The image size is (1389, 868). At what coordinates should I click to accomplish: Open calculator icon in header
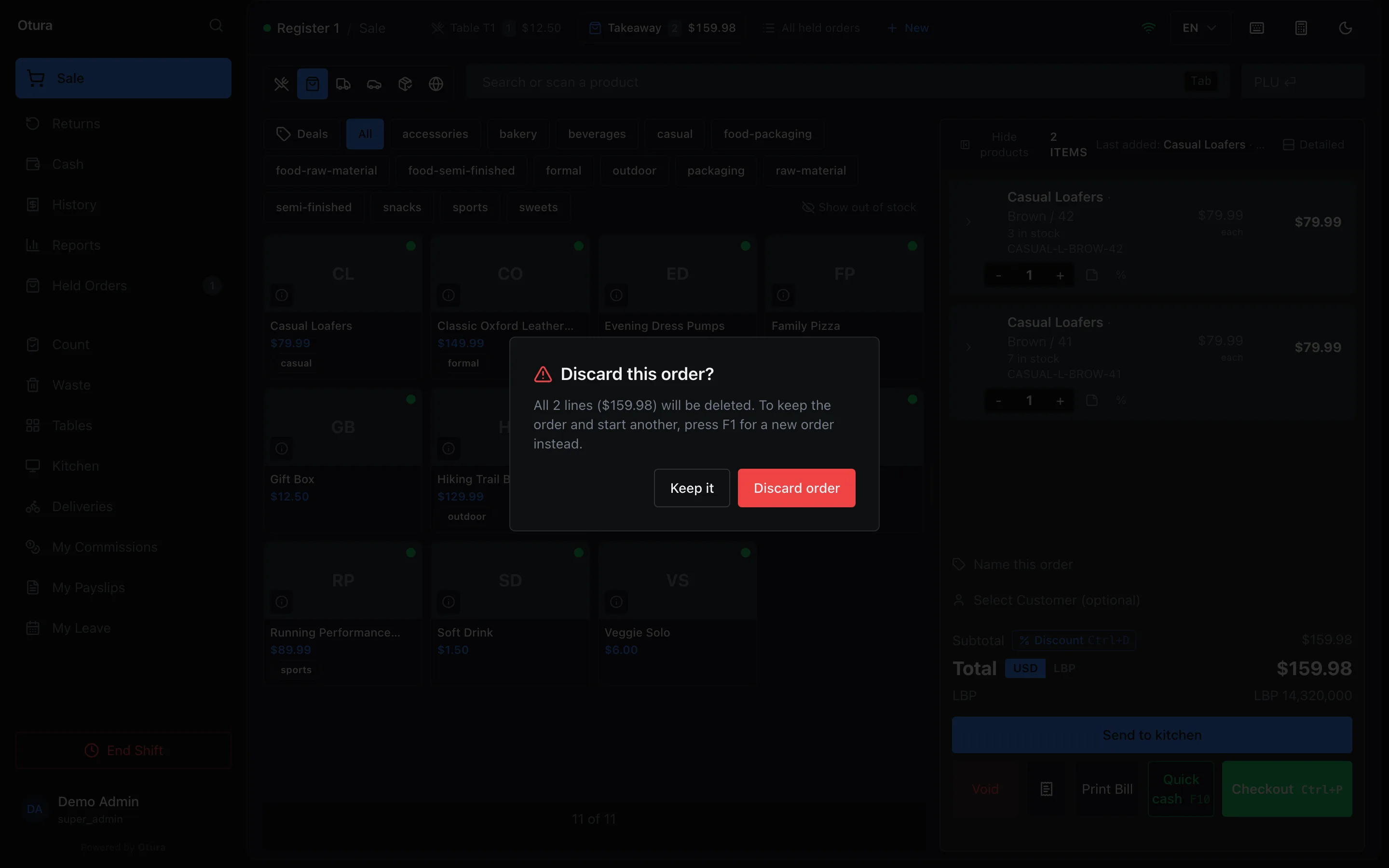1301,28
